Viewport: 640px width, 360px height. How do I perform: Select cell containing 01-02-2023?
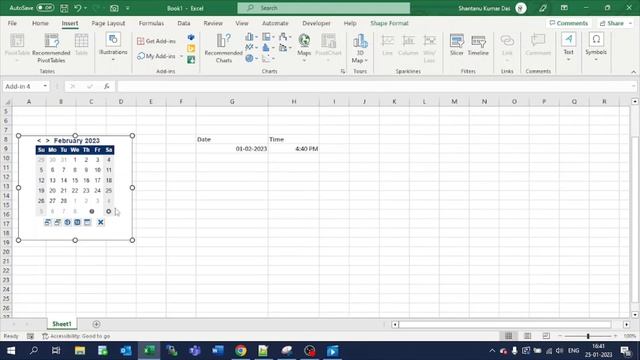(232, 149)
